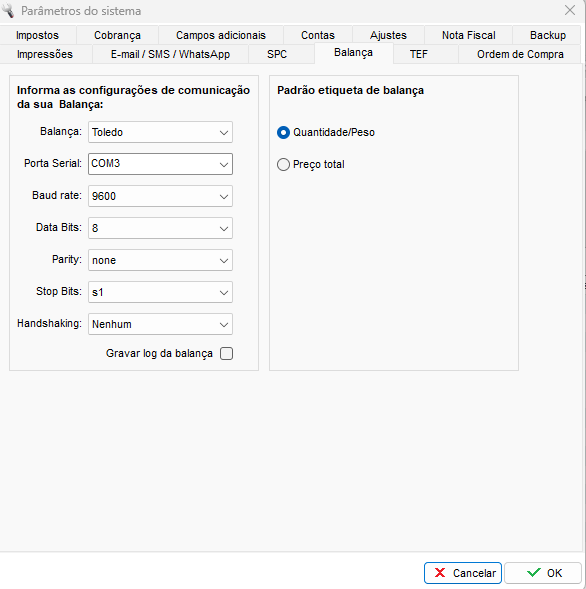Switch to E-mail / SMS / WhatsApp tab
Viewport: 586px width, 589px height.
click(170, 54)
